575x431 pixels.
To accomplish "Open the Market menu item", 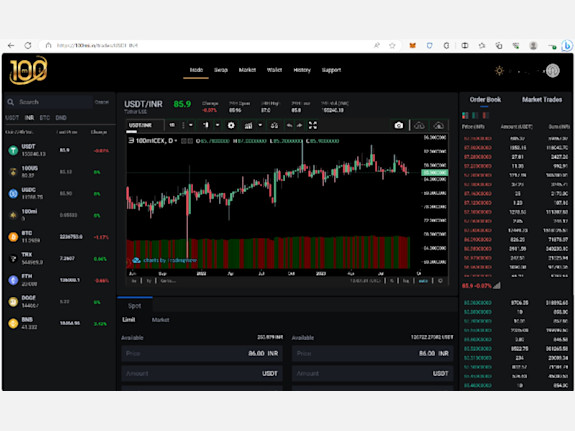I will coord(247,70).
